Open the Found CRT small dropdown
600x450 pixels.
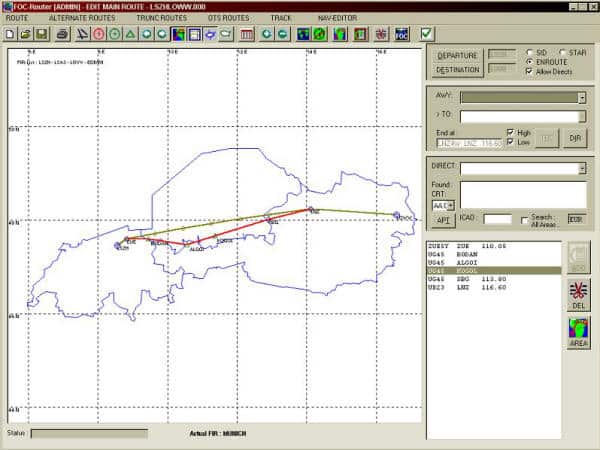pyautogui.click(x=450, y=205)
